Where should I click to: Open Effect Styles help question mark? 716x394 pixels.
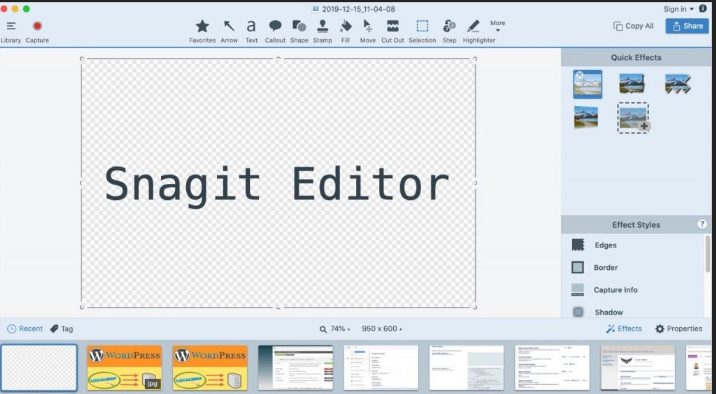click(702, 224)
